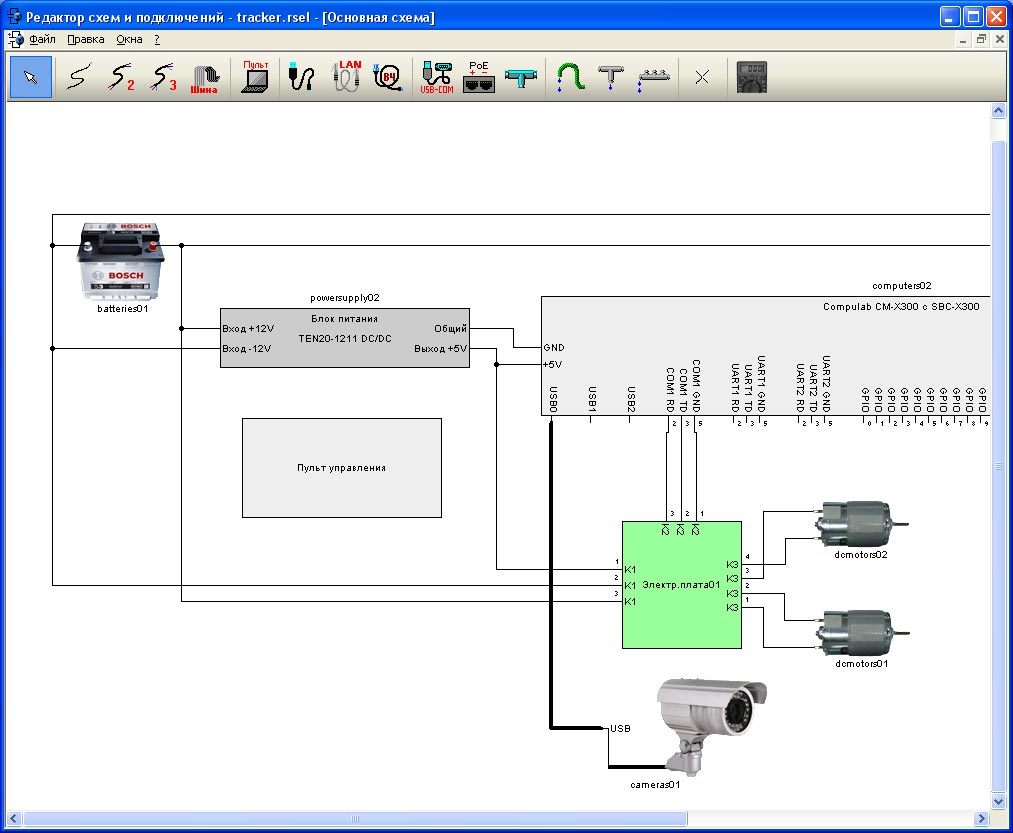Click the powersupply02 label
The width and height of the screenshot is (1013, 833).
345,298
